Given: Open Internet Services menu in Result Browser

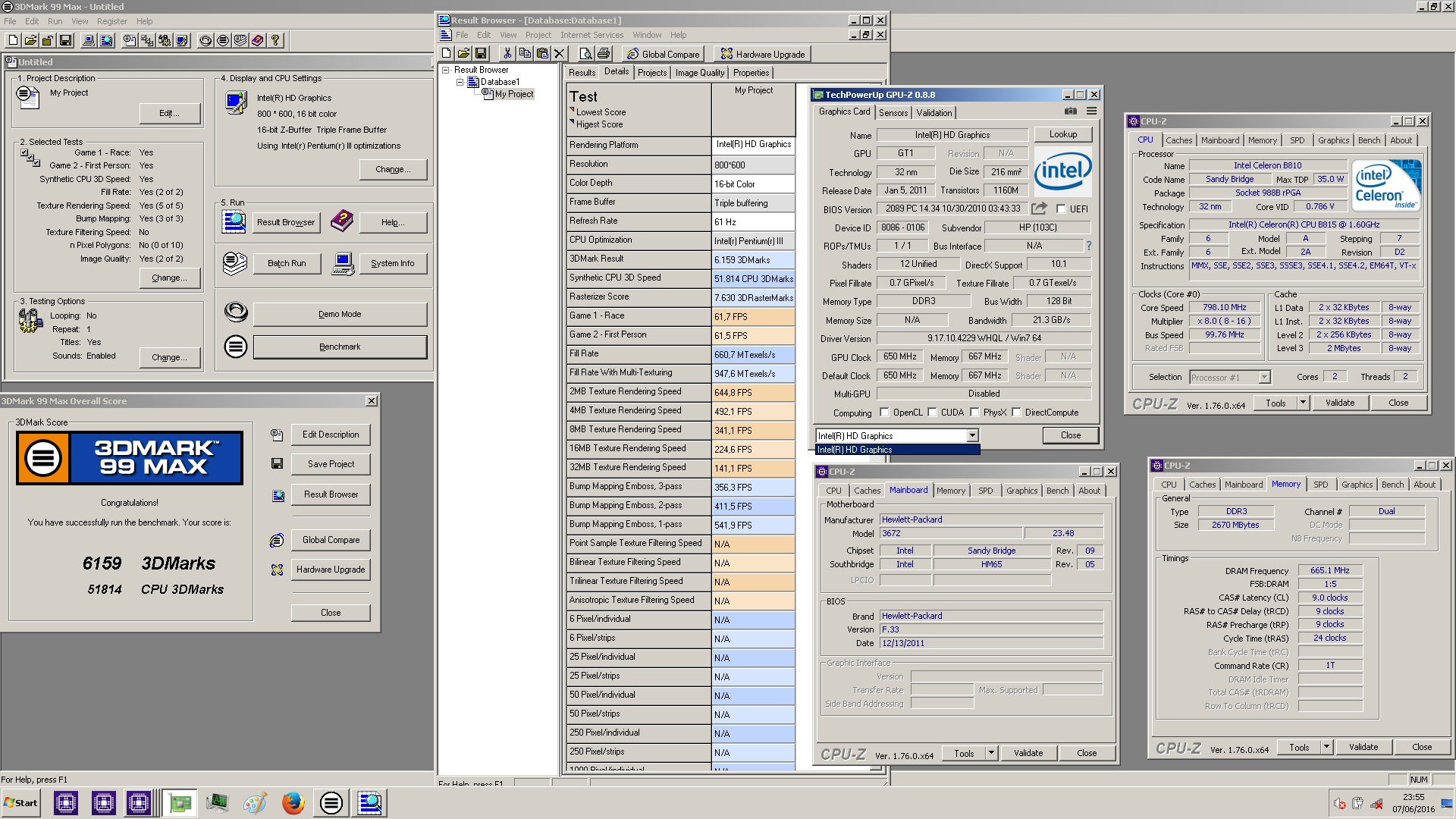Looking at the screenshot, I should 591,35.
